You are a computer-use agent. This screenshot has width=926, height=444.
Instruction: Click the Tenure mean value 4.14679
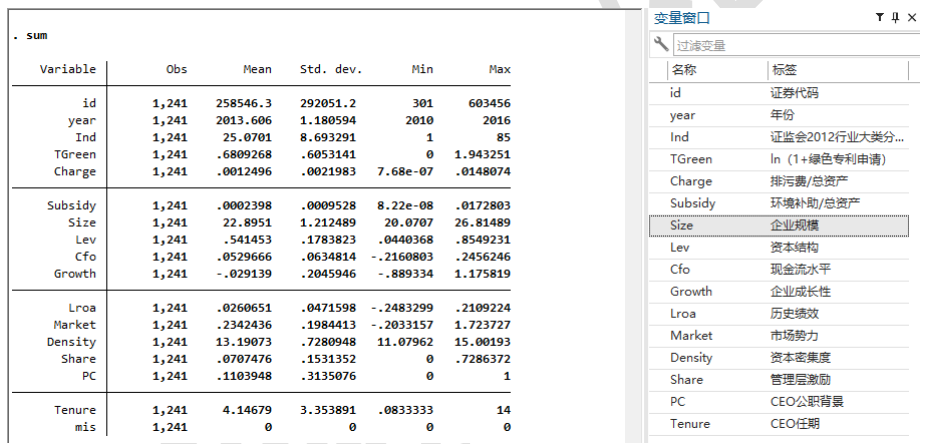(247, 410)
